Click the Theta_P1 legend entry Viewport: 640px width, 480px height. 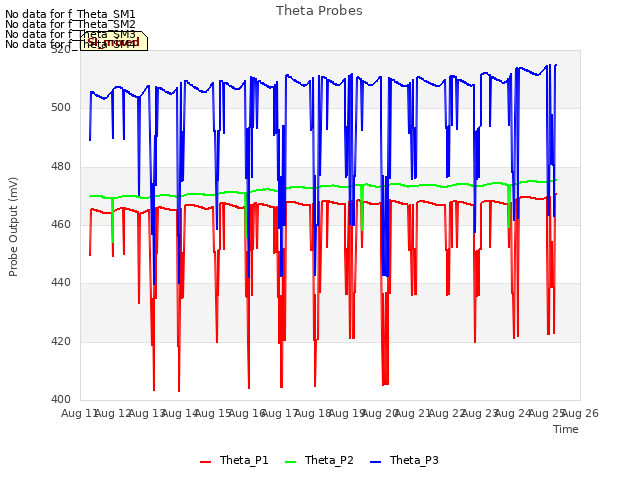(x=234, y=460)
